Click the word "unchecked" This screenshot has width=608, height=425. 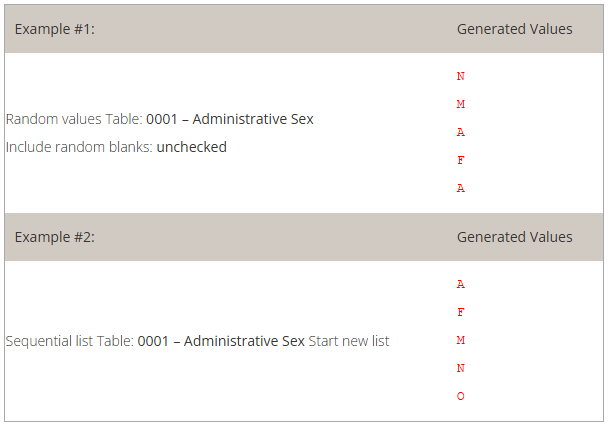pos(192,147)
